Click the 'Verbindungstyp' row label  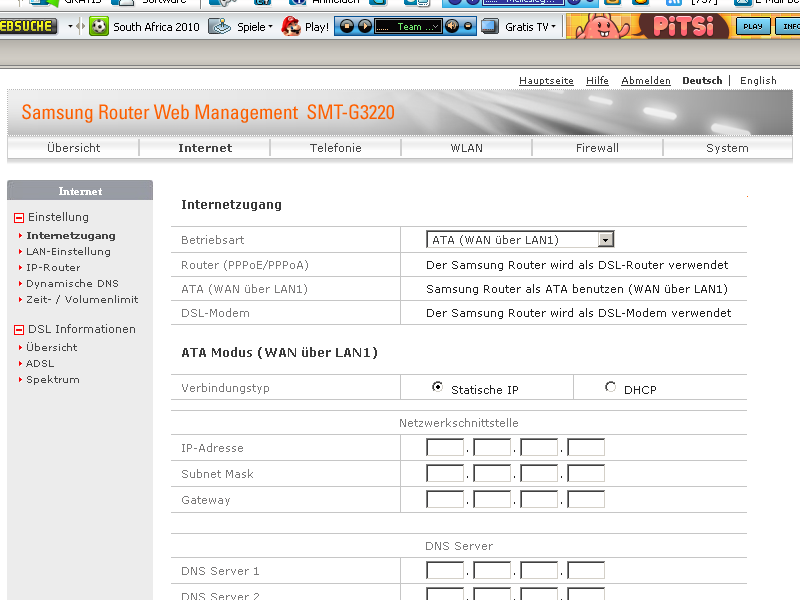226,388
